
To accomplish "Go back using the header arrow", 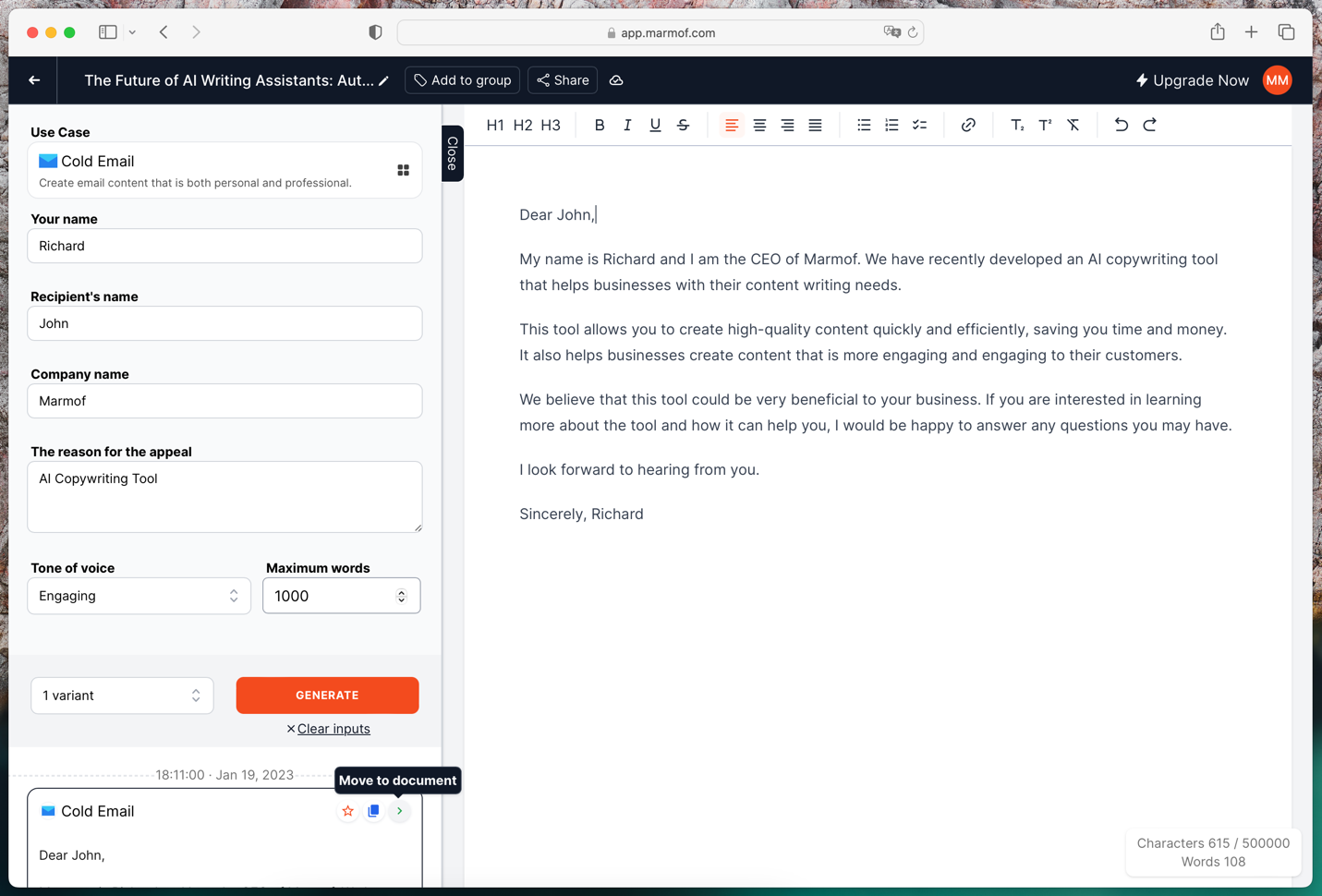I will (x=34, y=80).
